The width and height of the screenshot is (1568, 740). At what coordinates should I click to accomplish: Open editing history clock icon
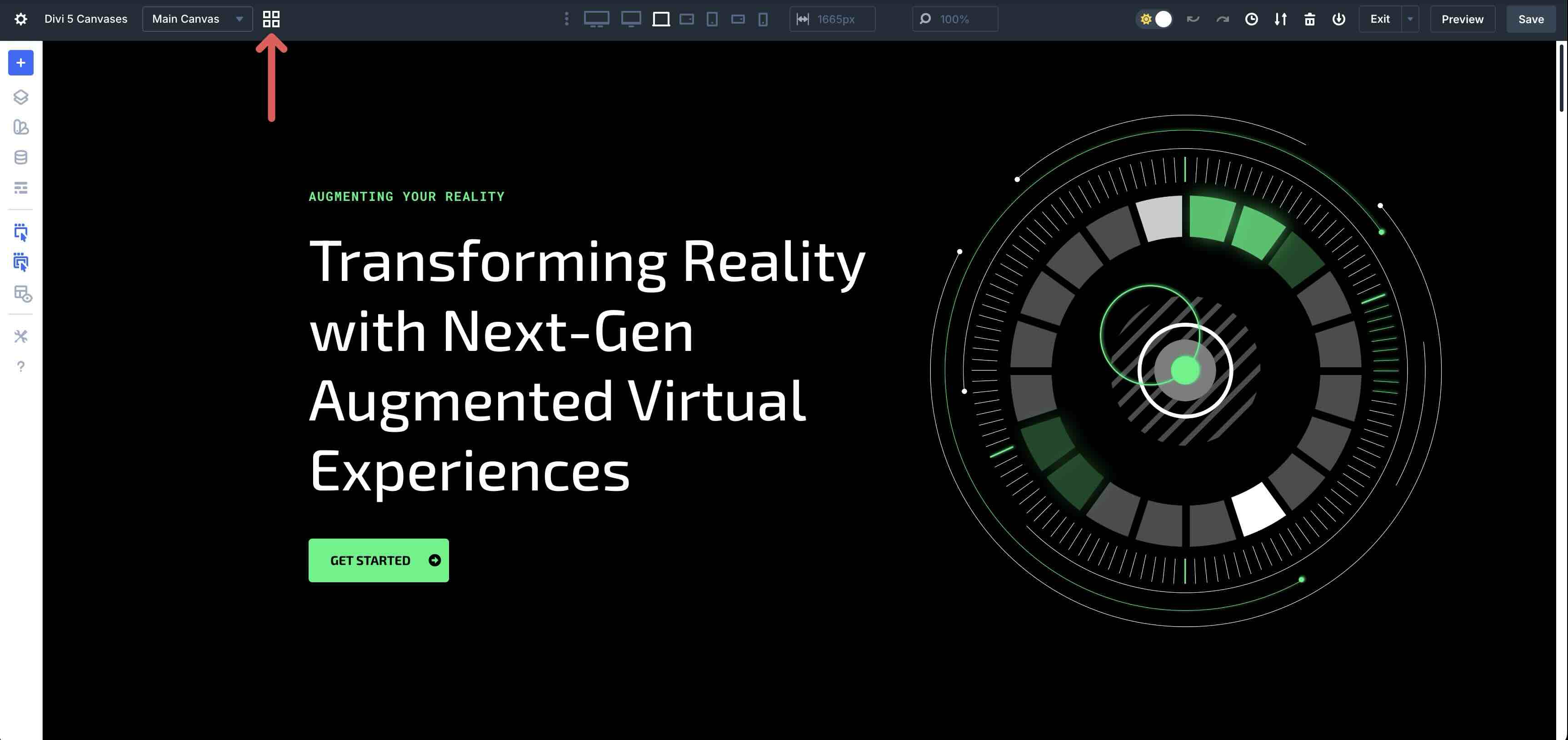click(1251, 19)
